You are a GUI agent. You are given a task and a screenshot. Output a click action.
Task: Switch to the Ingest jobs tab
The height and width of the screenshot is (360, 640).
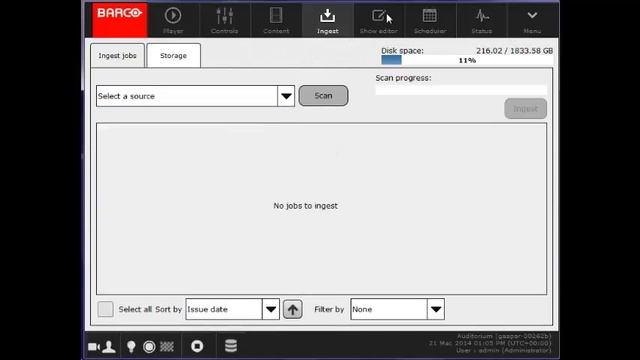(x=118, y=56)
